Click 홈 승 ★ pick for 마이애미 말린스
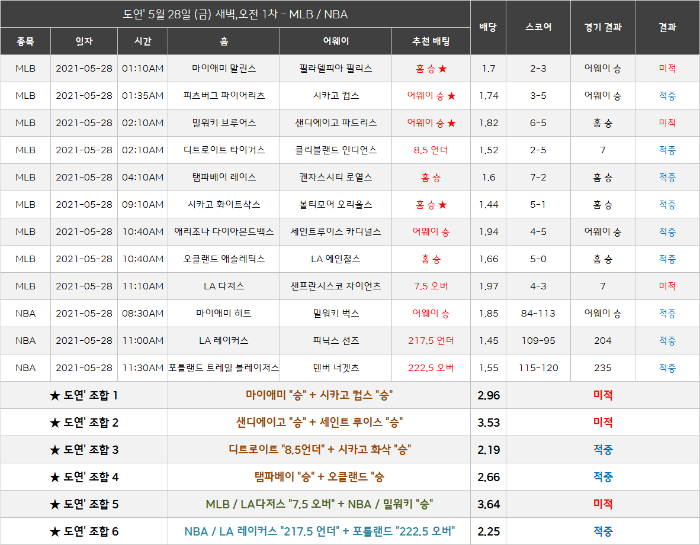The height and width of the screenshot is (545, 700). 431,69
